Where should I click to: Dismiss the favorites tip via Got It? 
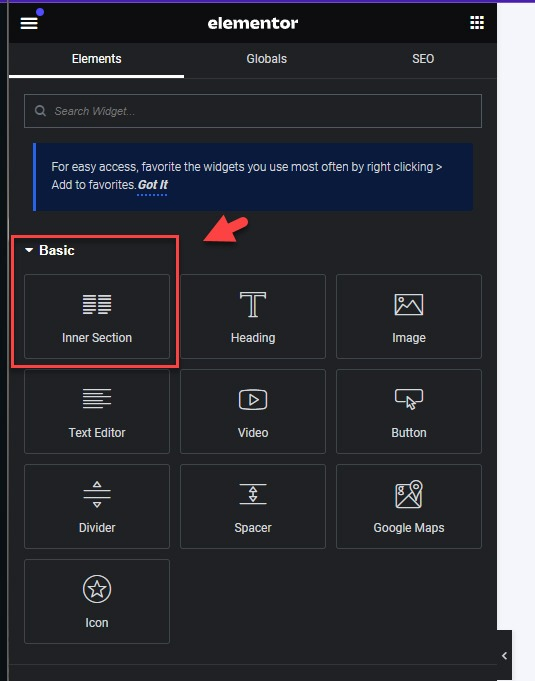[x=153, y=185]
